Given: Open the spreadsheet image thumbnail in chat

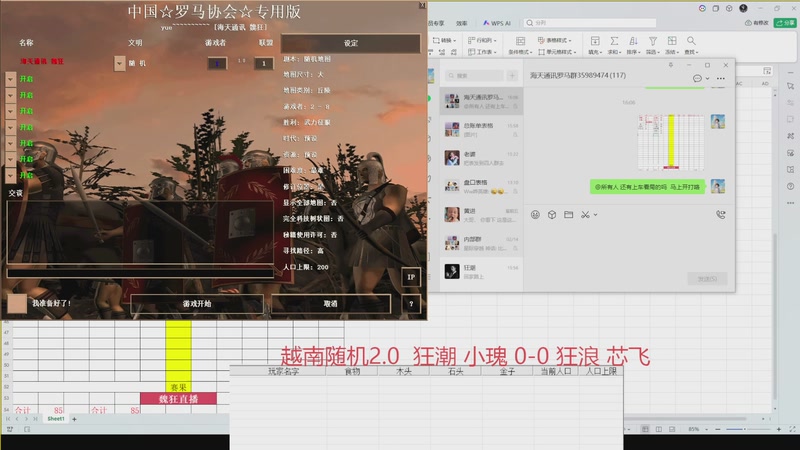Looking at the screenshot, I should tap(671, 142).
